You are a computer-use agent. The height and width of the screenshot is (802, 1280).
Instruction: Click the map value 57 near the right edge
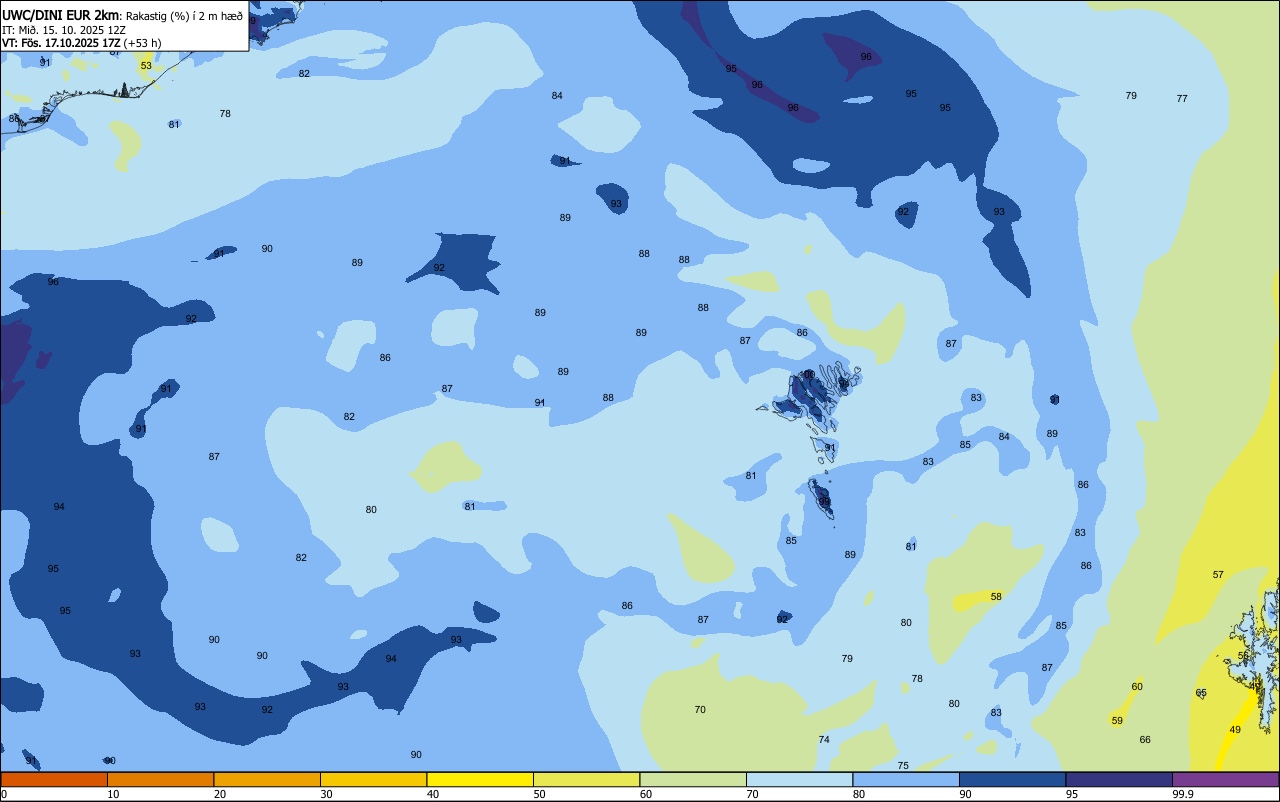1218,575
